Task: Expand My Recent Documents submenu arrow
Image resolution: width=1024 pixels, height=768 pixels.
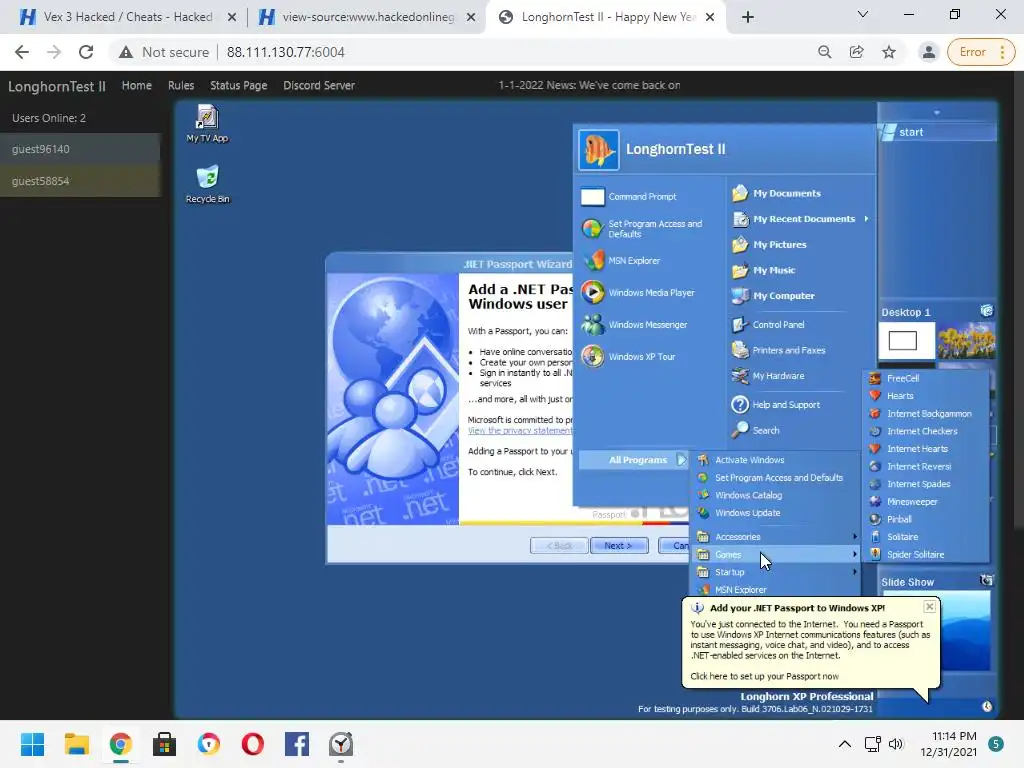Action: pos(867,219)
